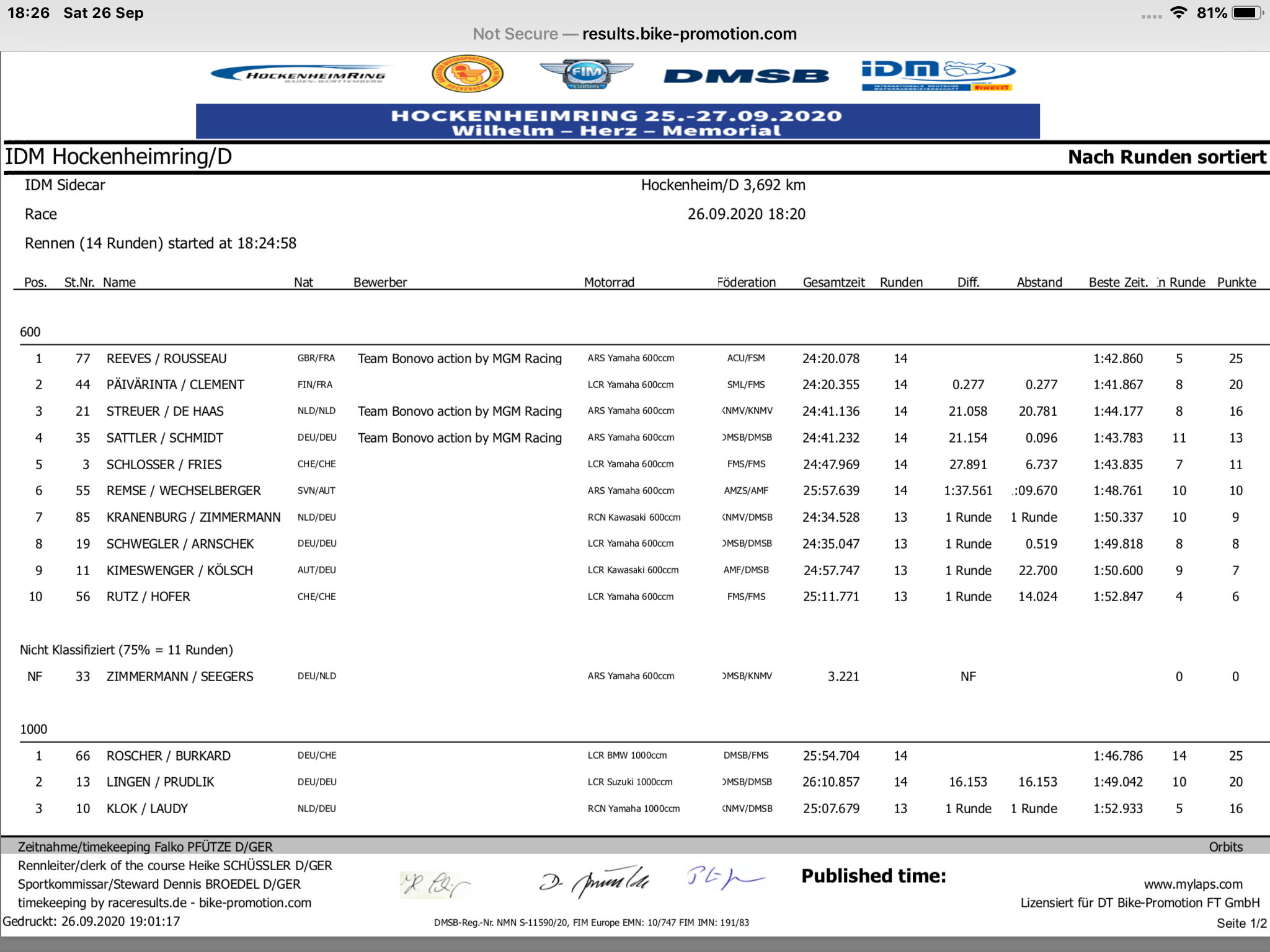Select the 'IDM Sidecar' label
This screenshot has width=1270, height=952.
pos(64,185)
